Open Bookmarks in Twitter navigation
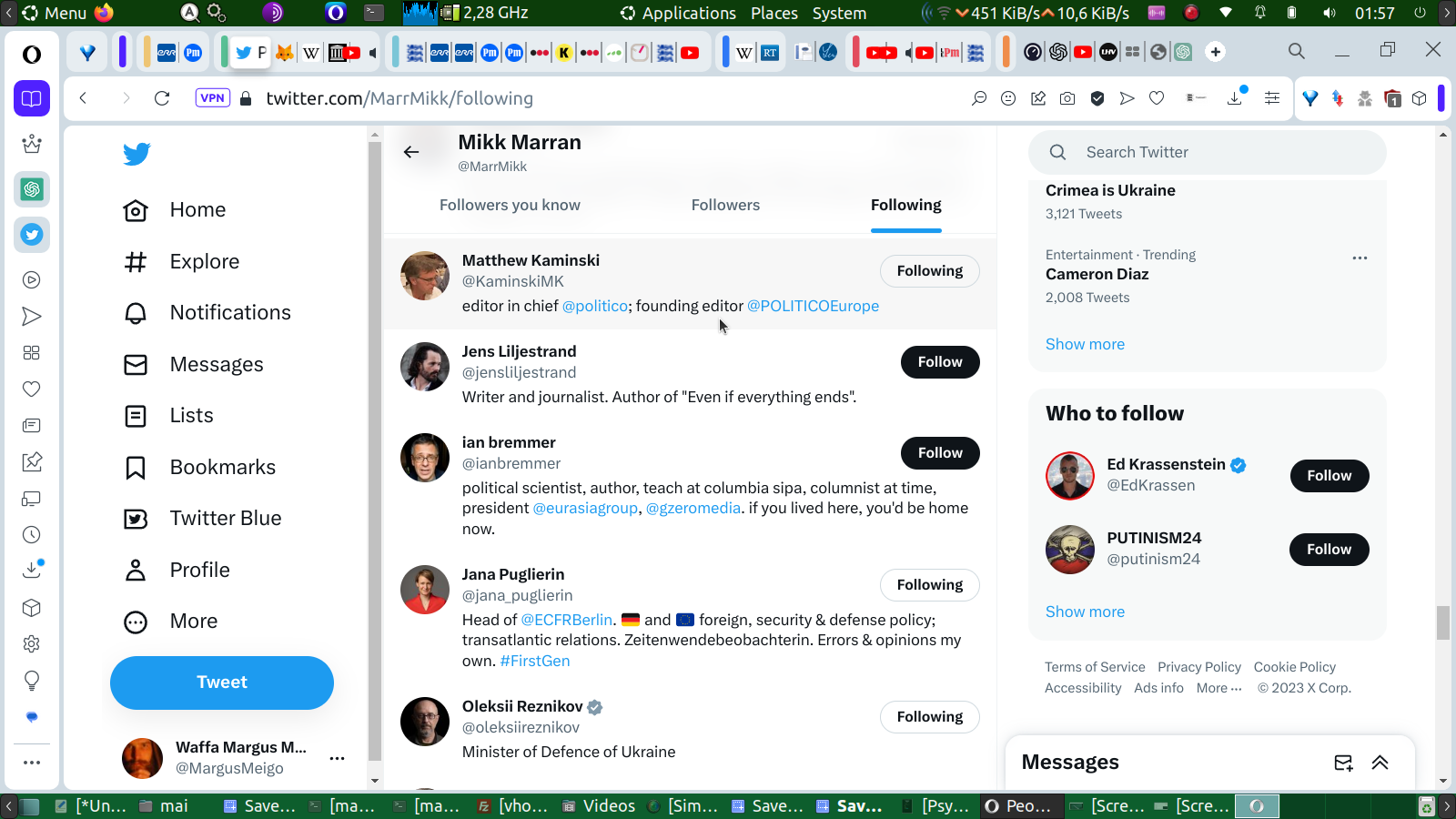 (x=200, y=468)
